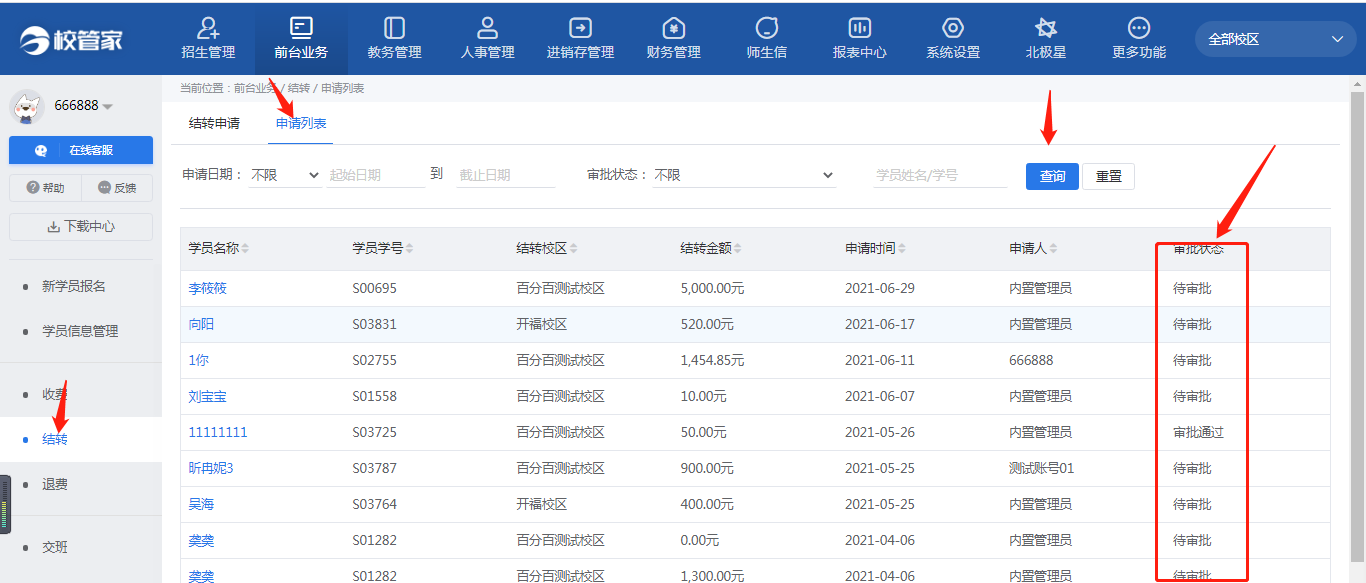Expand the 全部校区 campus dropdown
1366x583 pixels.
tap(1275, 39)
